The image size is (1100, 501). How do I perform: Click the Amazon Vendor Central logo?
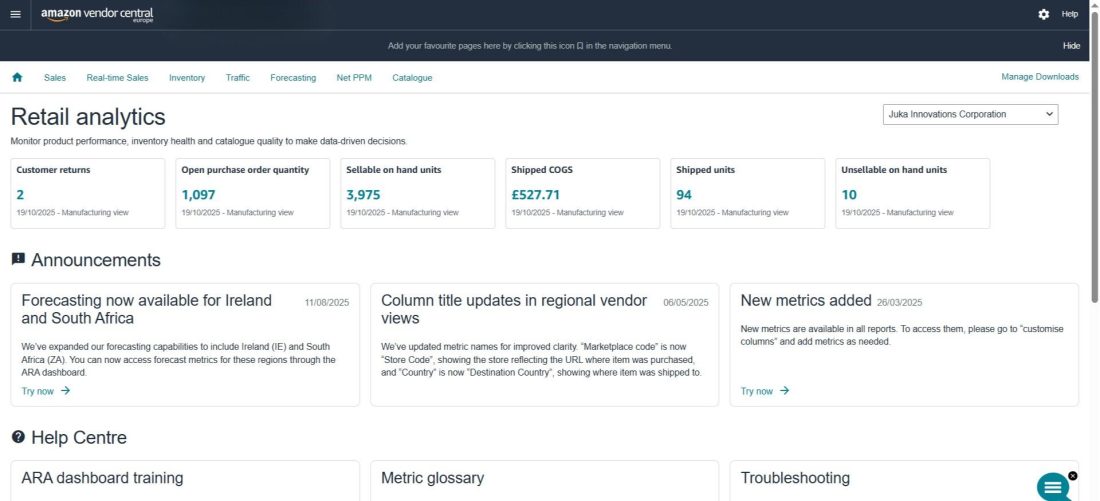97,15
